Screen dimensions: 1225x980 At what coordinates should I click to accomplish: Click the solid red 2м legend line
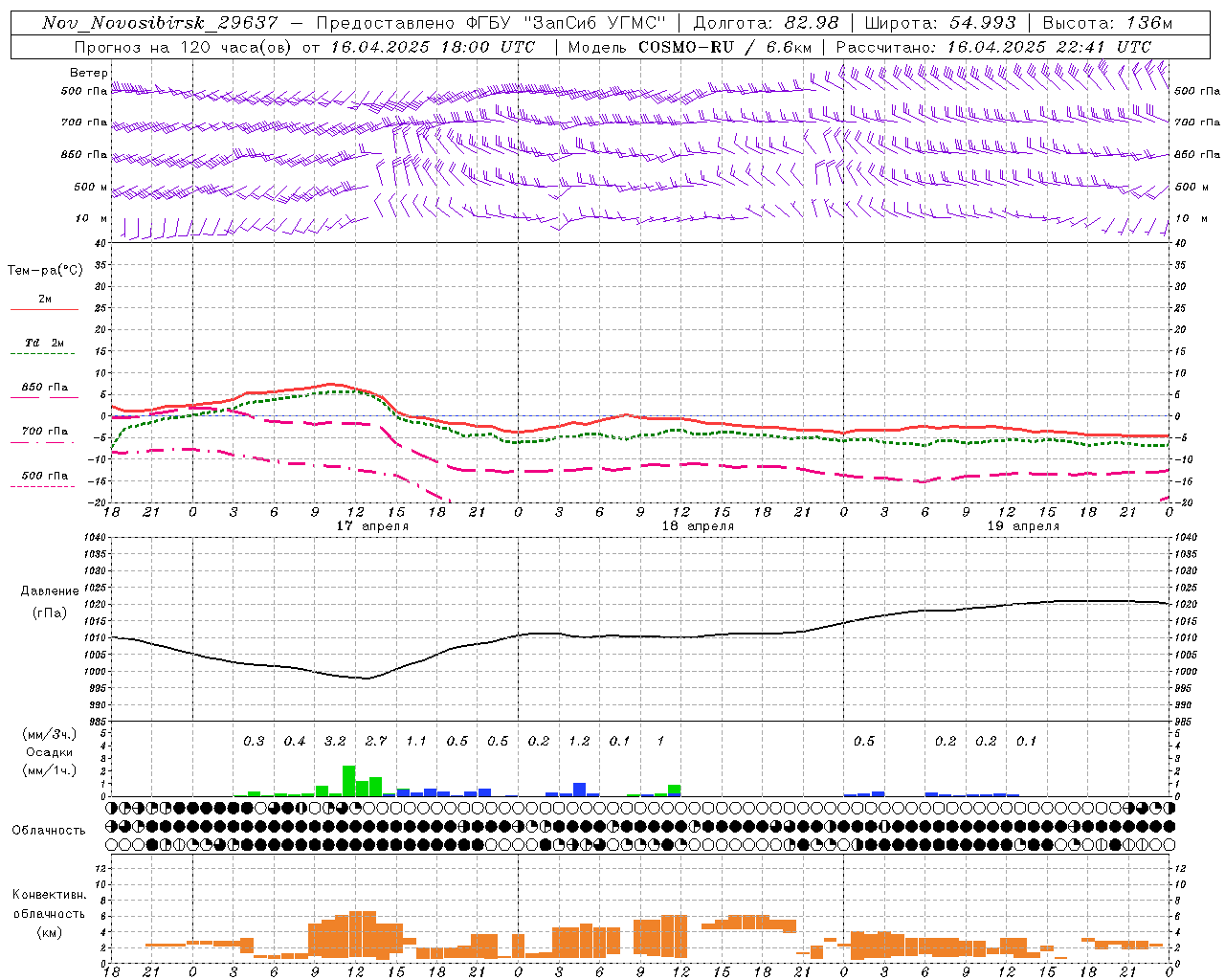point(44,309)
